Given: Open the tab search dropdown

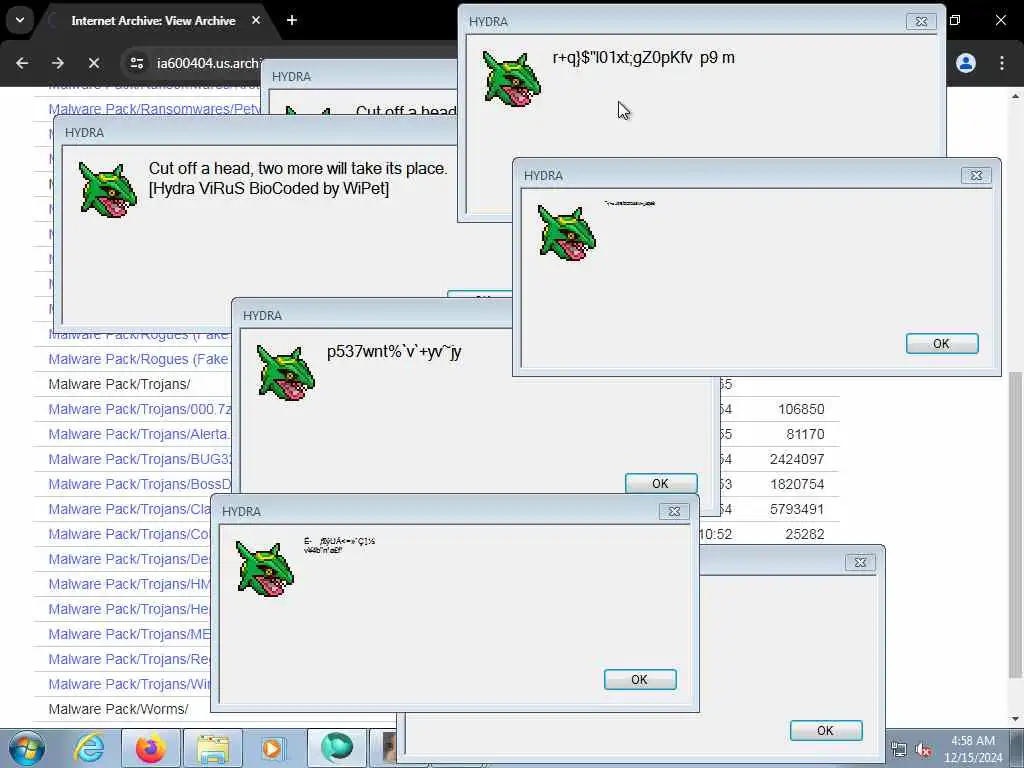Looking at the screenshot, I should [20, 20].
